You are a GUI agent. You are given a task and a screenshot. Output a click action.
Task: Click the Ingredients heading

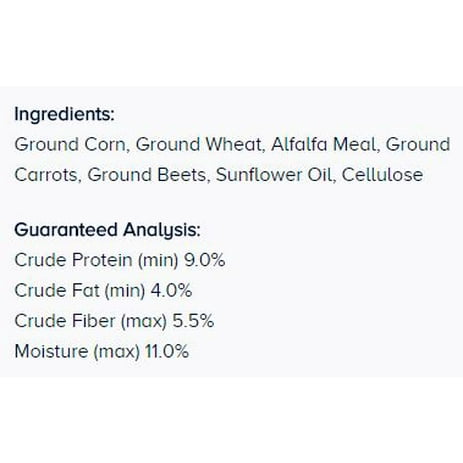[64, 115]
